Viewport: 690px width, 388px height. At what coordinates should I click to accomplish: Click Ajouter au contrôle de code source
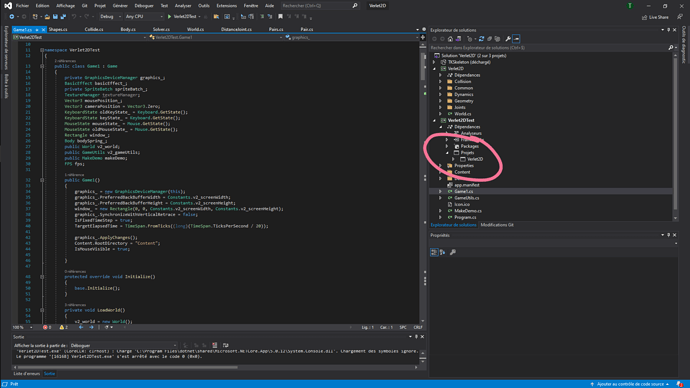[630, 384]
